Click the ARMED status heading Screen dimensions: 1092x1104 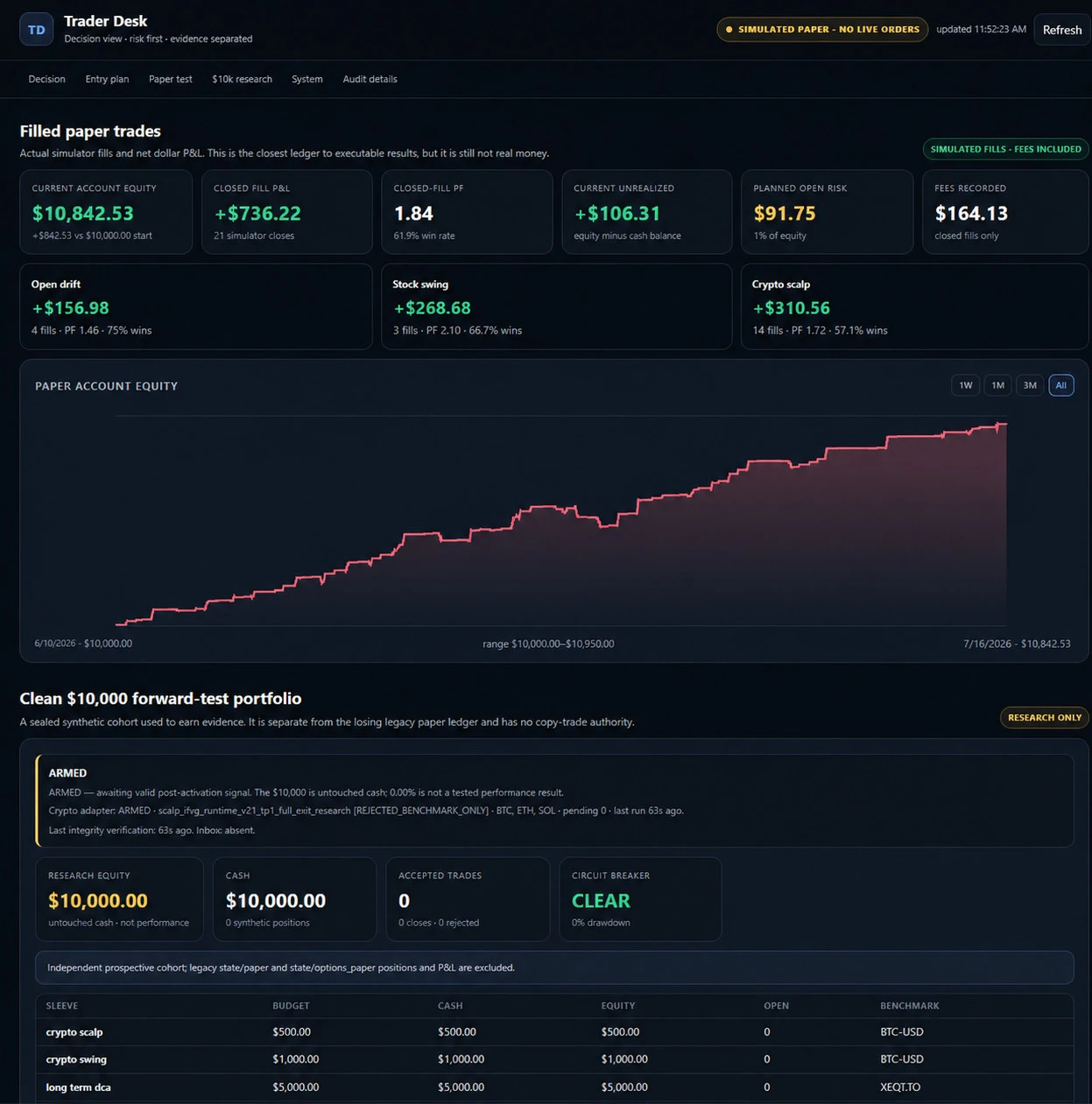point(67,773)
